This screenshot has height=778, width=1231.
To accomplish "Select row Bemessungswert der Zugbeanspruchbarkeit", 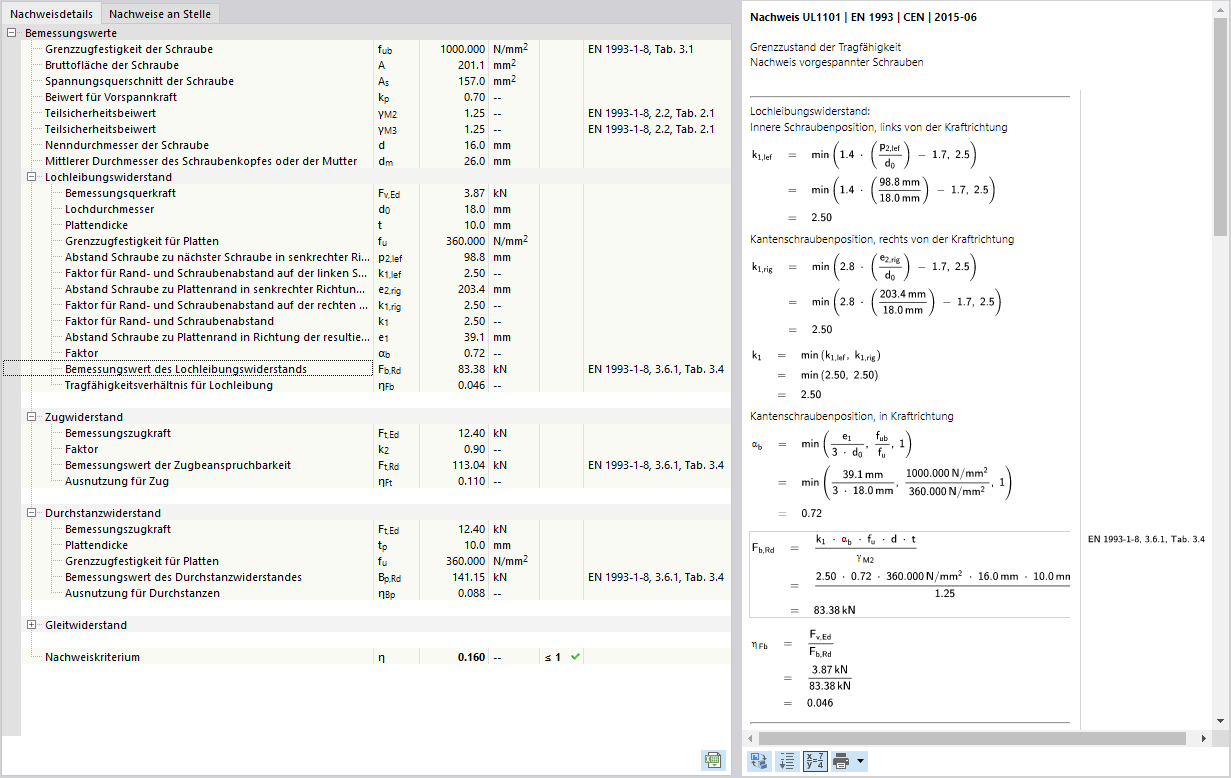I will pyautogui.click(x=375, y=465).
